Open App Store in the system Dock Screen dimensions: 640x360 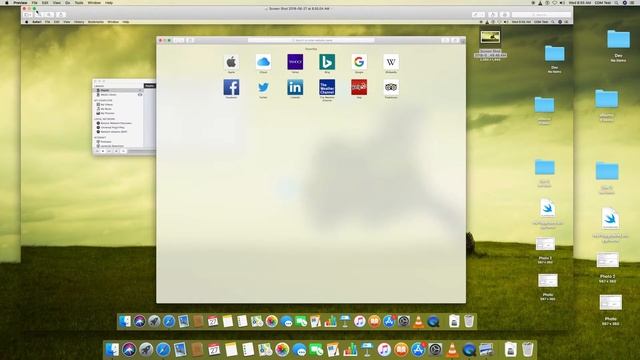point(418,350)
